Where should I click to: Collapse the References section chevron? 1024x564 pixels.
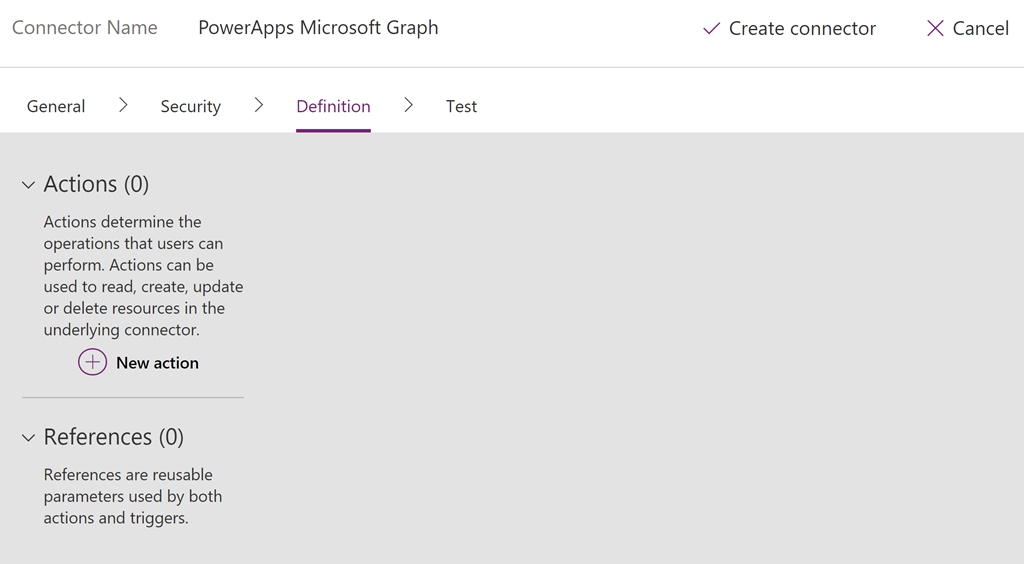(28, 437)
